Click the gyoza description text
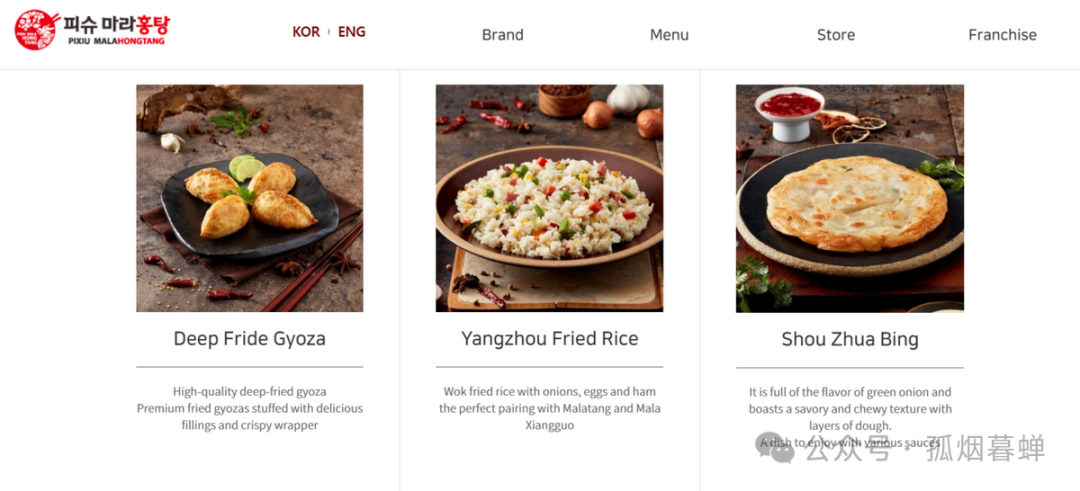 (249, 408)
